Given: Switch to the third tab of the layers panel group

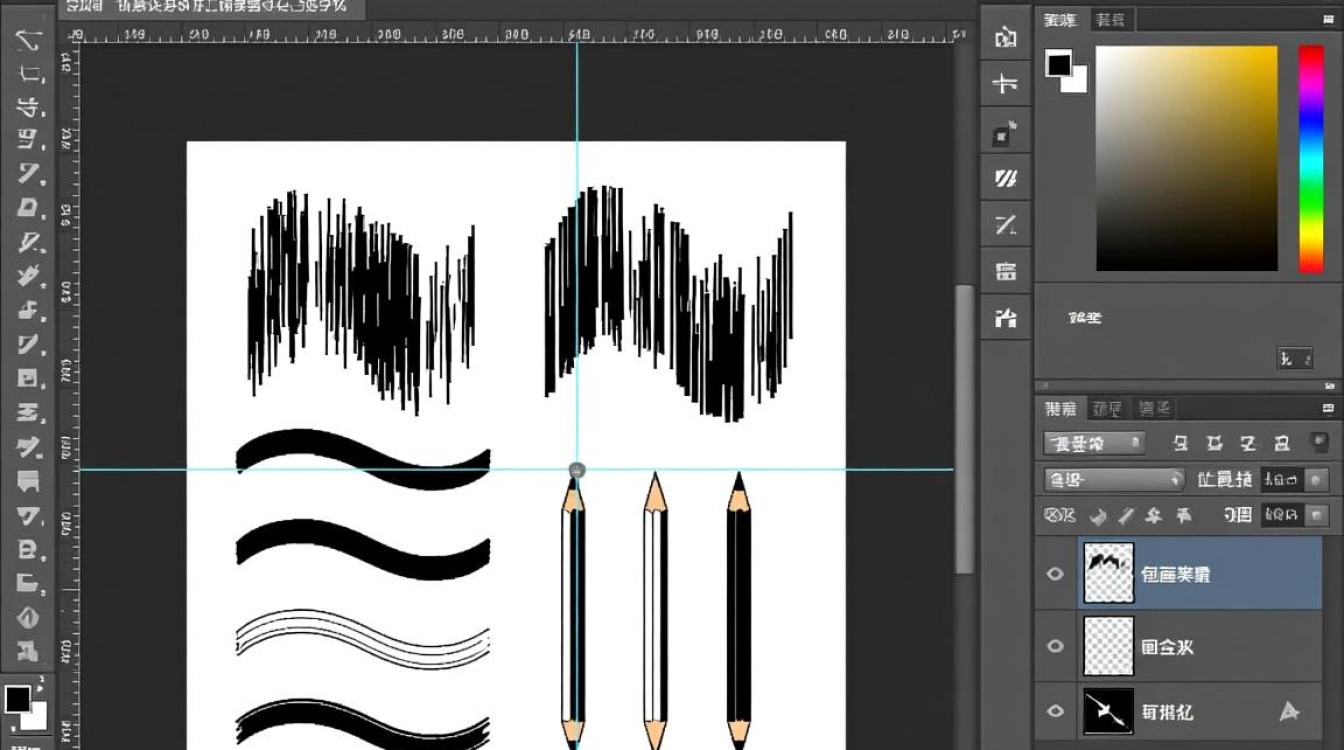Looking at the screenshot, I should click(x=1154, y=408).
